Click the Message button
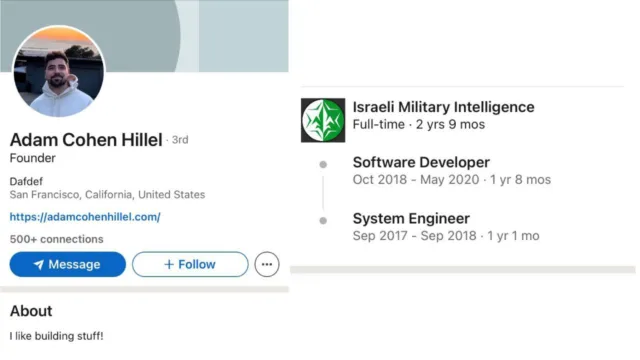The image size is (640, 360). pos(68,264)
